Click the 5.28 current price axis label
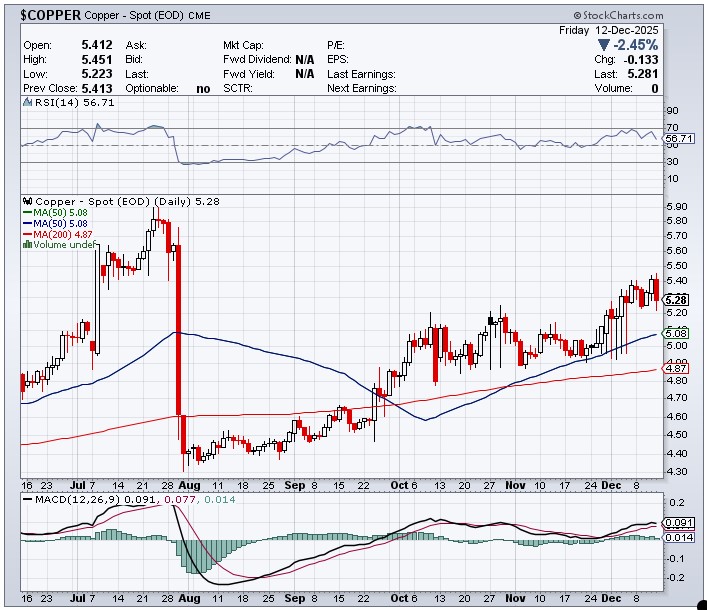707x610 pixels. (x=675, y=299)
